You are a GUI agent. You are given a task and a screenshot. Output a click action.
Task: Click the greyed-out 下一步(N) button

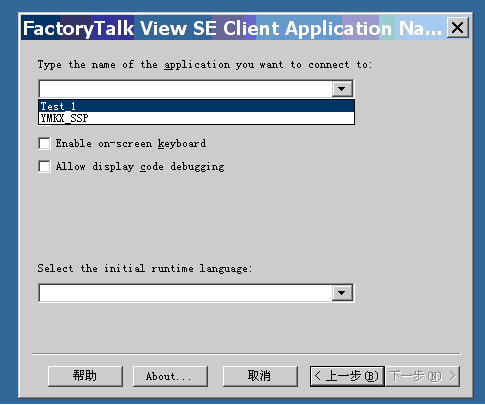pos(422,376)
